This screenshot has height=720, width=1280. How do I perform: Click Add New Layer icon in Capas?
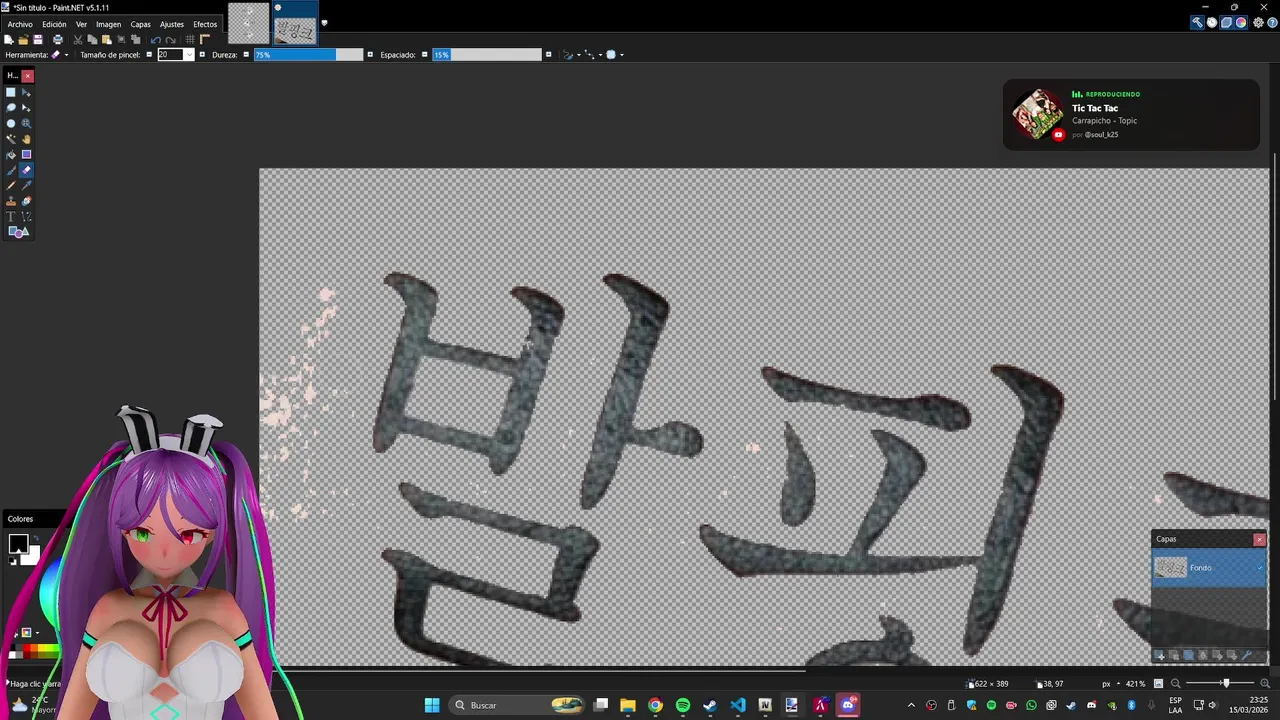coord(1159,655)
